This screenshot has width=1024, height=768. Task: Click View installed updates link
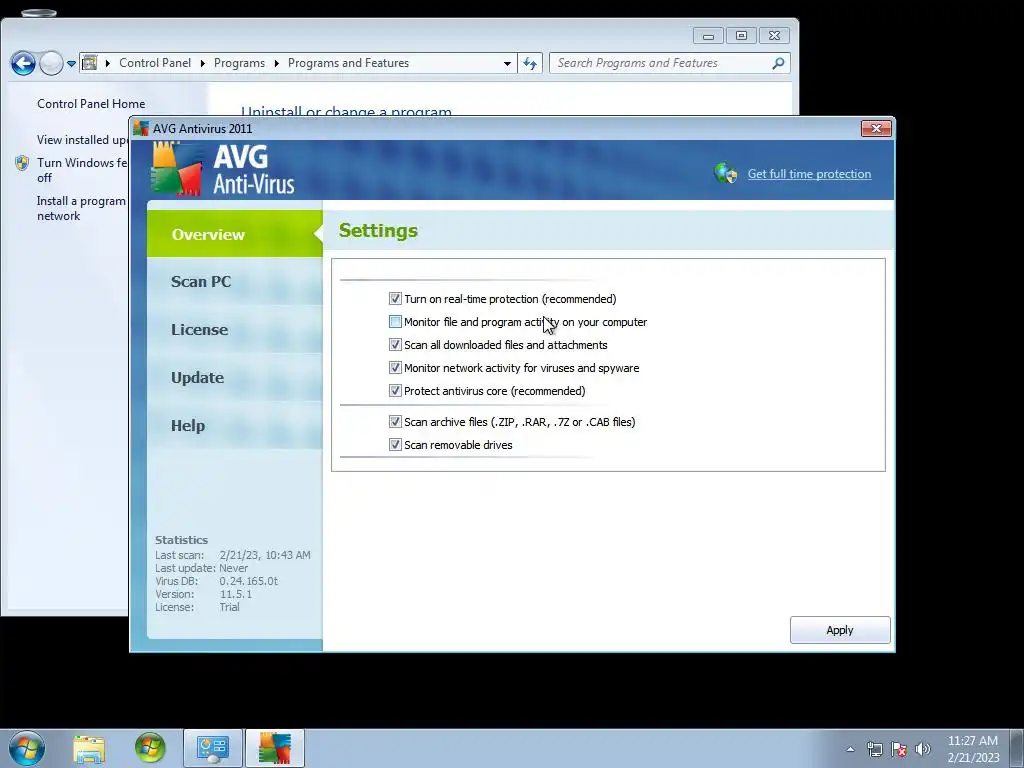click(x=82, y=140)
